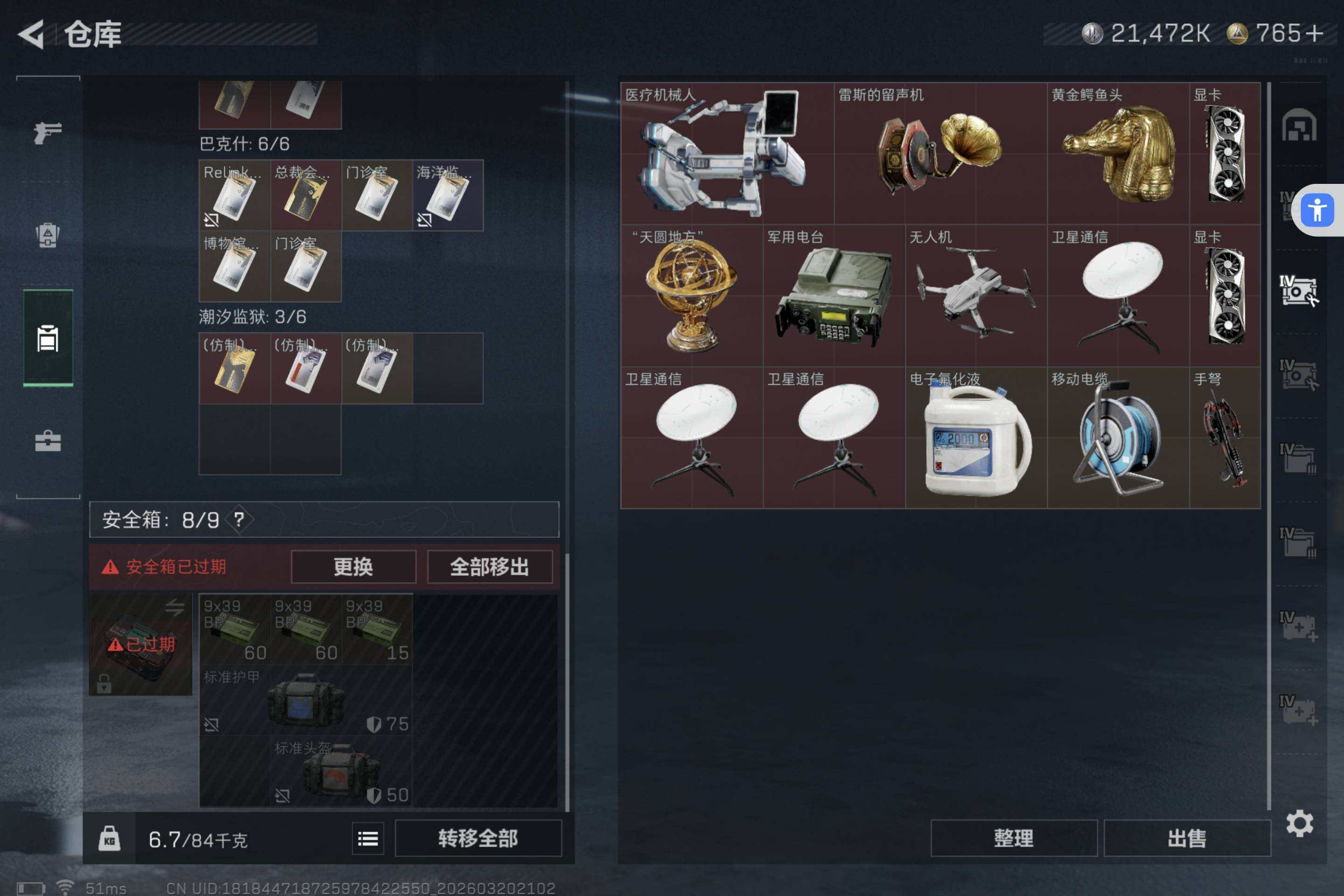
Task: Open the weapons pistol tab in sidebar
Action: [x=48, y=133]
